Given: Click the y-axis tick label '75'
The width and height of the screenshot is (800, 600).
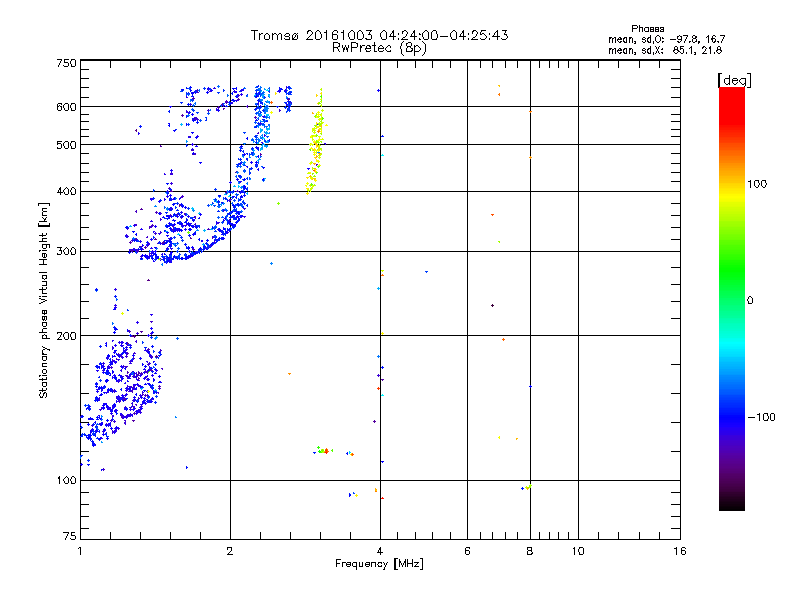Looking at the screenshot, I should tap(70, 536).
